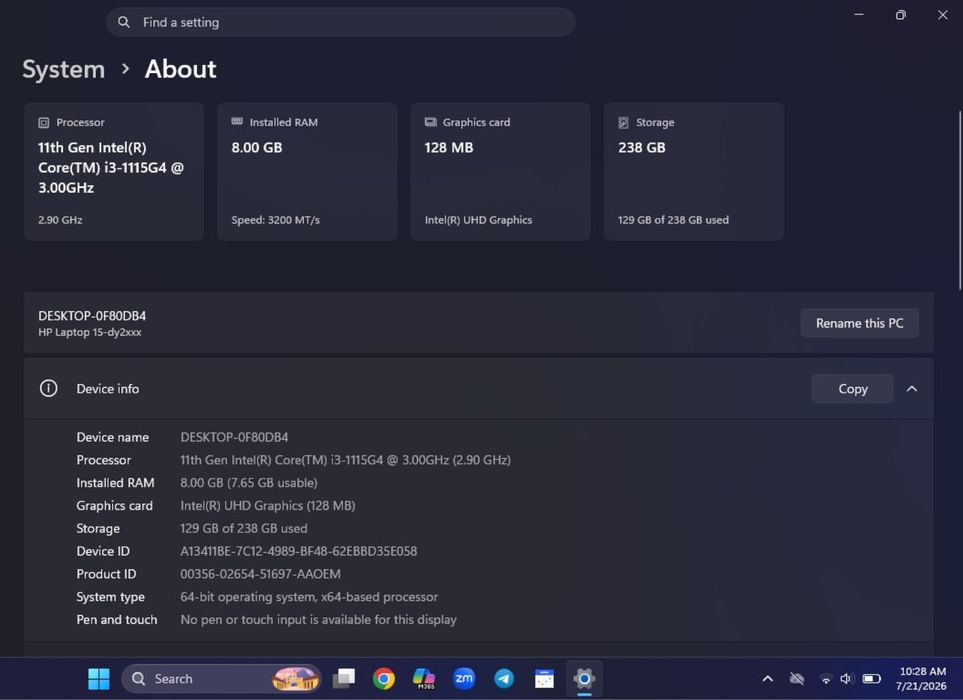Go back to System breadcrumb
Screen dimensions: 963x700
pyautogui.click(x=64, y=69)
